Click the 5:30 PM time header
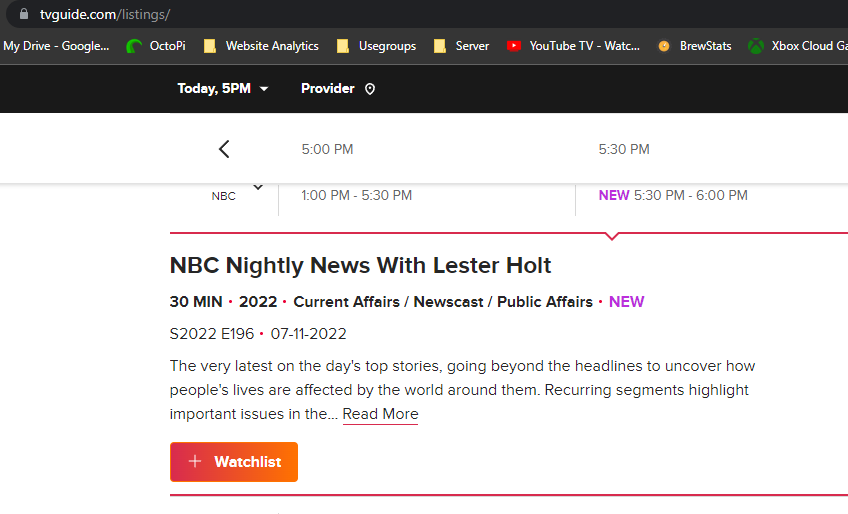 pyautogui.click(x=624, y=149)
